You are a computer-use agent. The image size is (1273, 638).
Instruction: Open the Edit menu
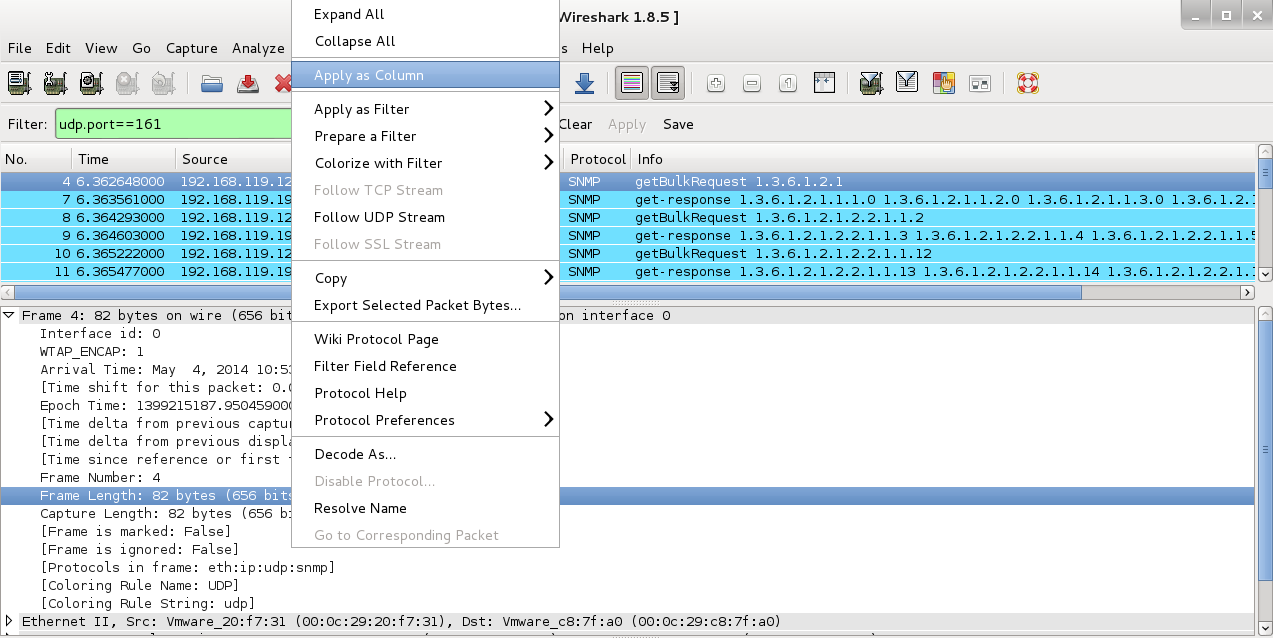pos(58,48)
